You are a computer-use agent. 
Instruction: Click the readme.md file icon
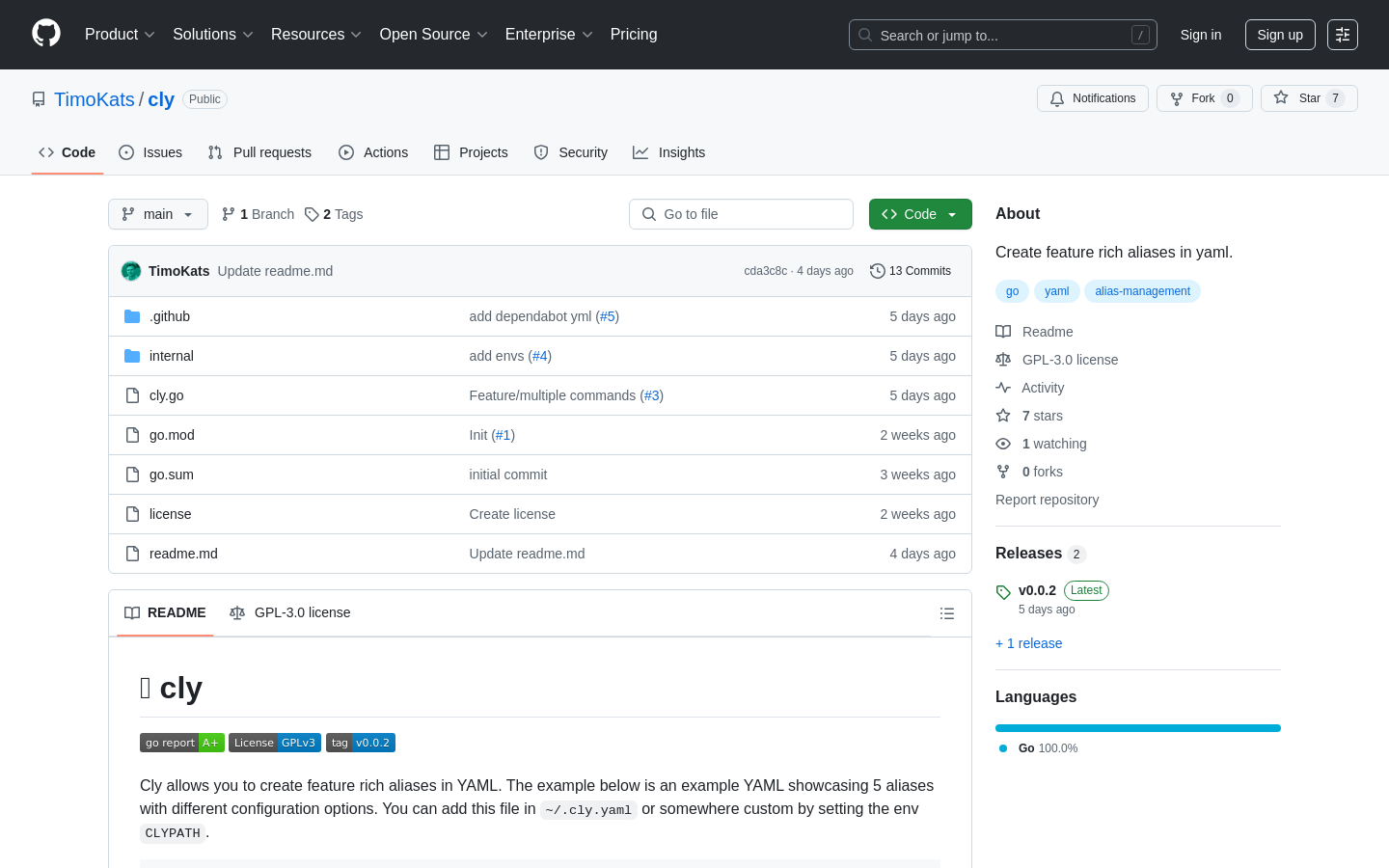pyautogui.click(x=132, y=554)
